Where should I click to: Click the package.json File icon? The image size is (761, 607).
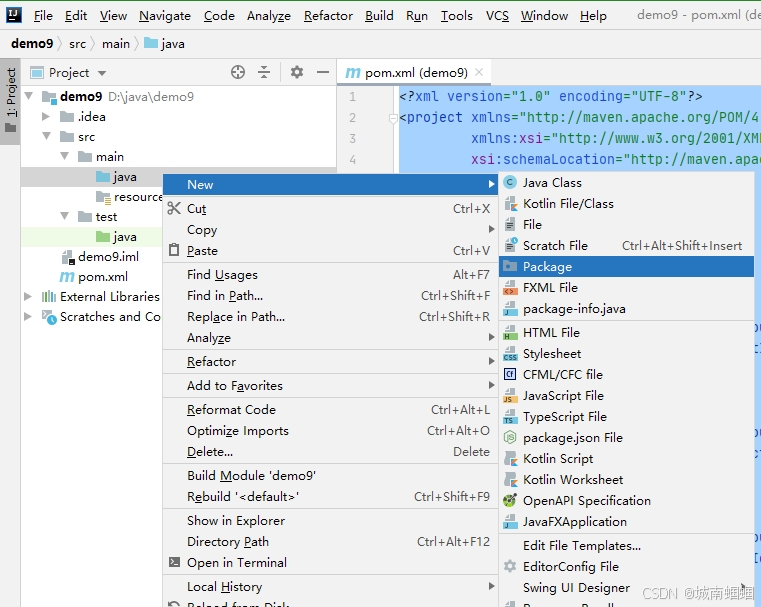tap(510, 438)
